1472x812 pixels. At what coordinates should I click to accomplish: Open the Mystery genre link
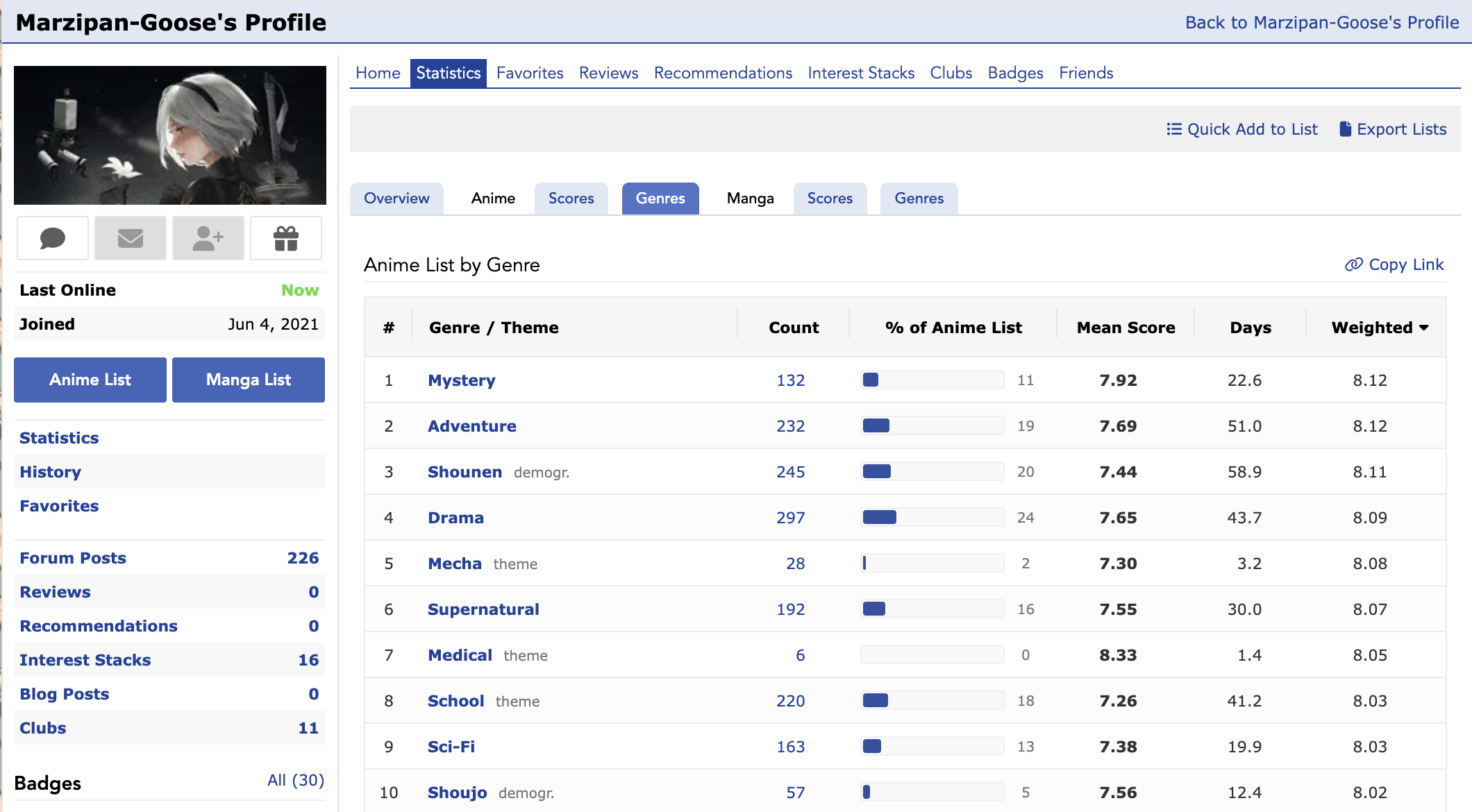pyautogui.click(x=462, y=380)
